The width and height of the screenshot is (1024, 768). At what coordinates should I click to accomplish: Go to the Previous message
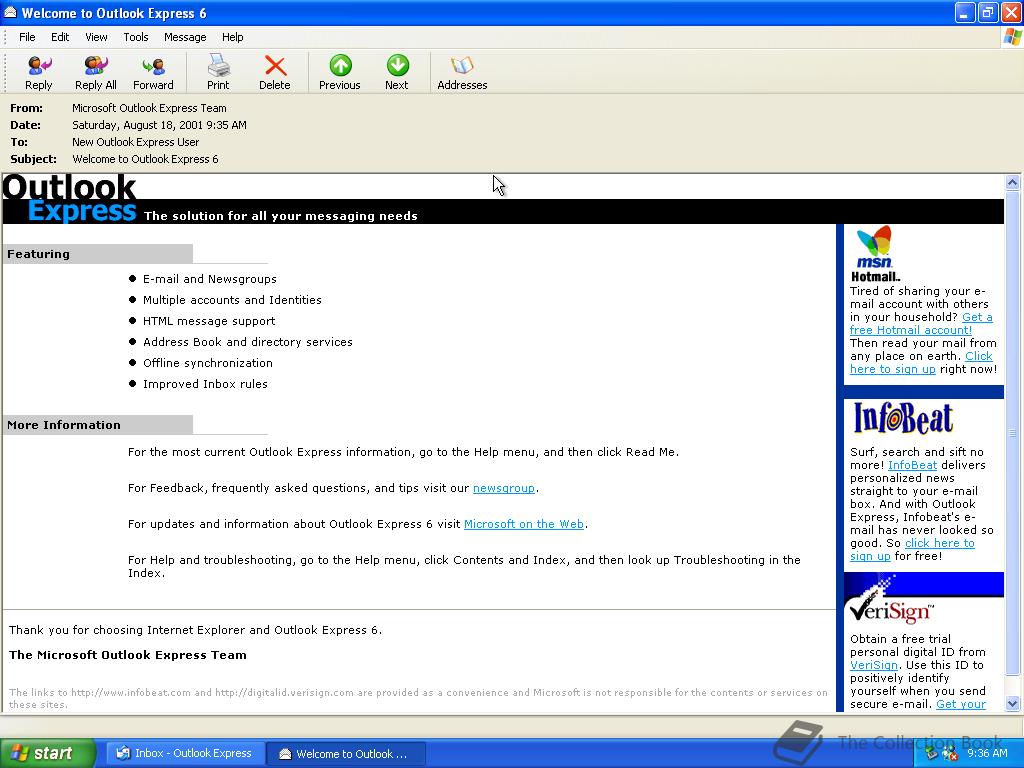(x=340, y=65)
